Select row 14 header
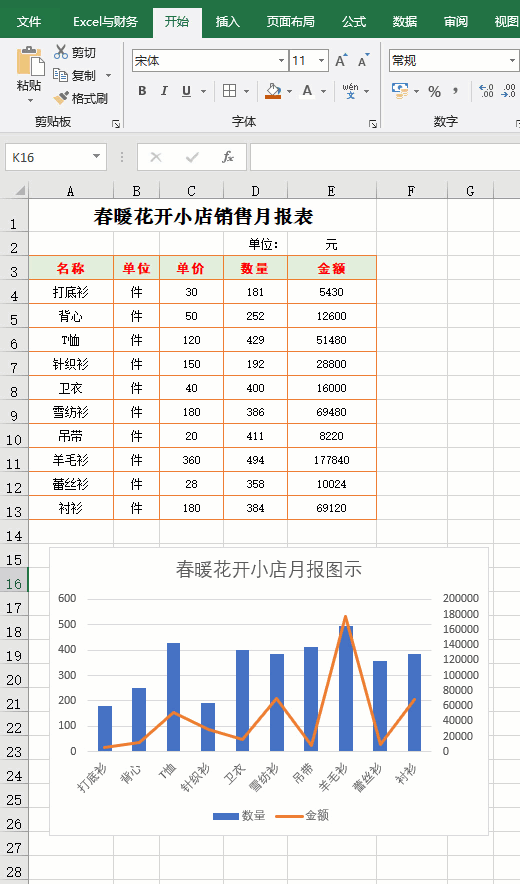Screen dimensions: 520x884 click(14, 532)
